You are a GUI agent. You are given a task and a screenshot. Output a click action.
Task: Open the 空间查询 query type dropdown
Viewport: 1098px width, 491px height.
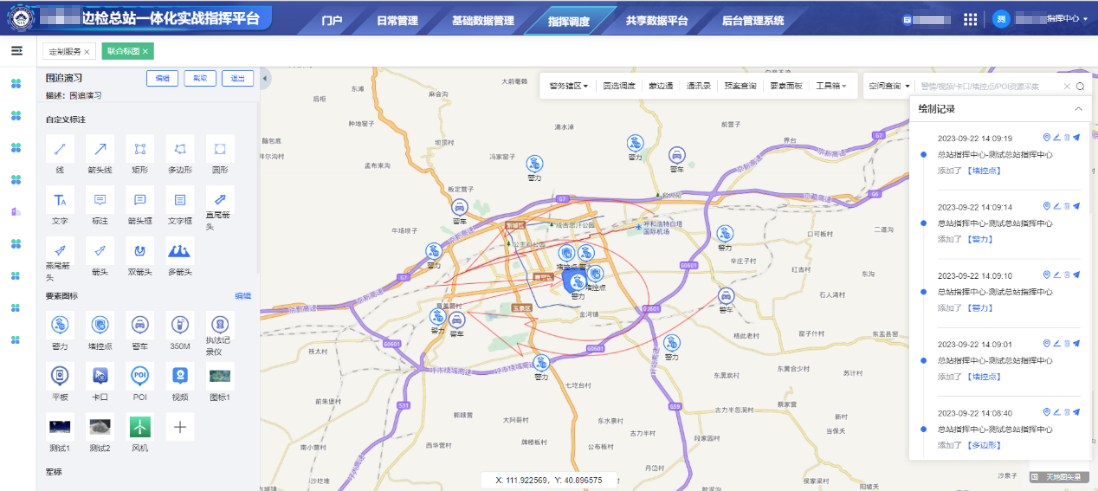(889, 86)
